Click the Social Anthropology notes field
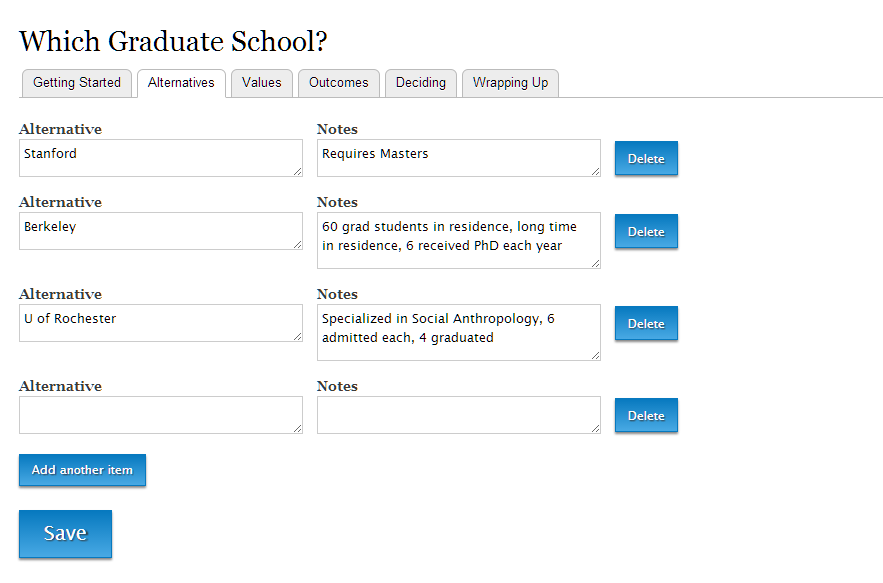883x583 pixels. [x=459, y=332]
